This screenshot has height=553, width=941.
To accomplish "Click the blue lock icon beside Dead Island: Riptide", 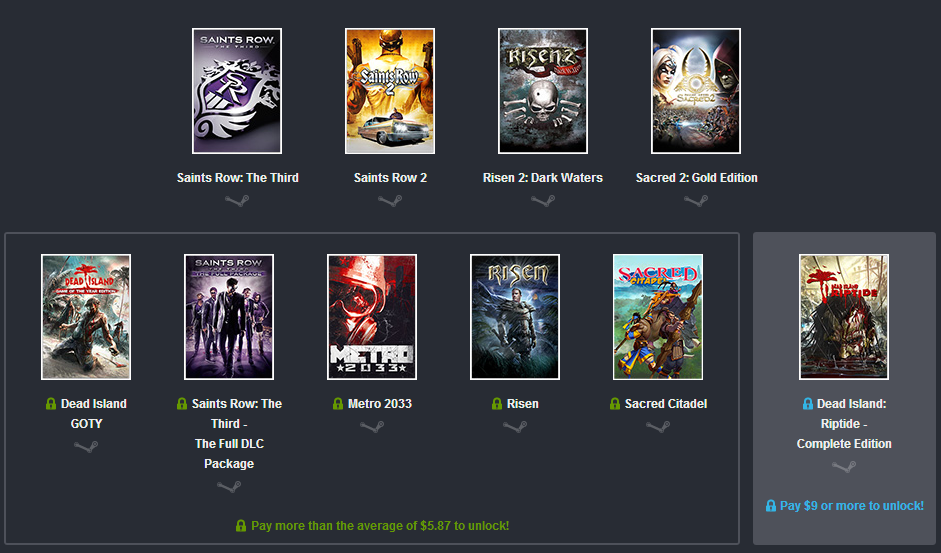I will click(808, 404).
